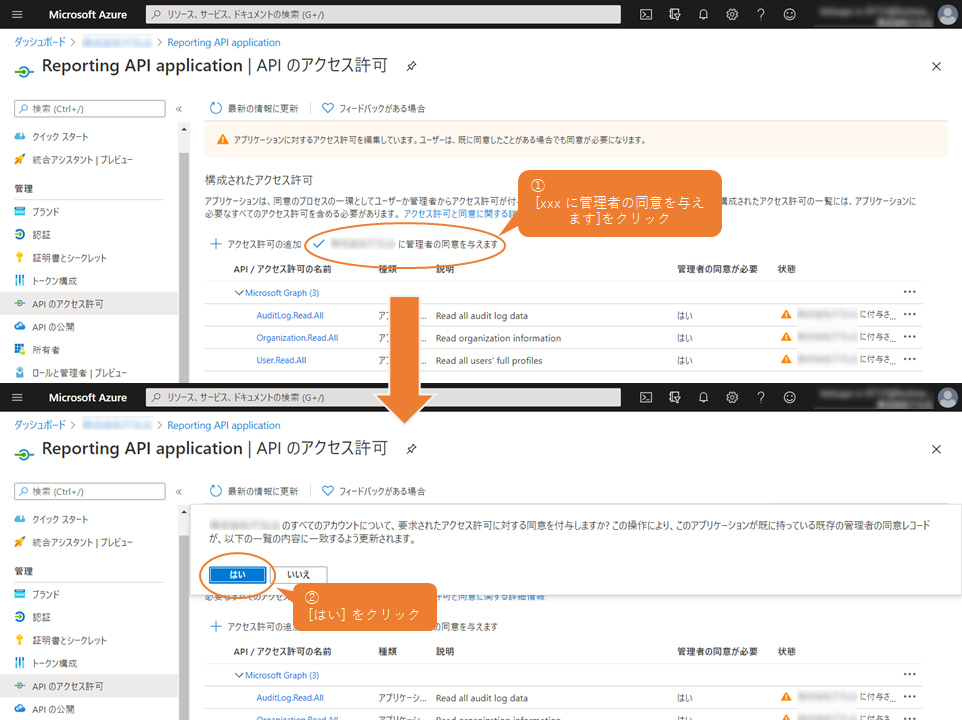Open Cloud Shell icon in lower screenshot header
Image resolution: width=962 pixels, height=720 pixels.
pos(646,397)
